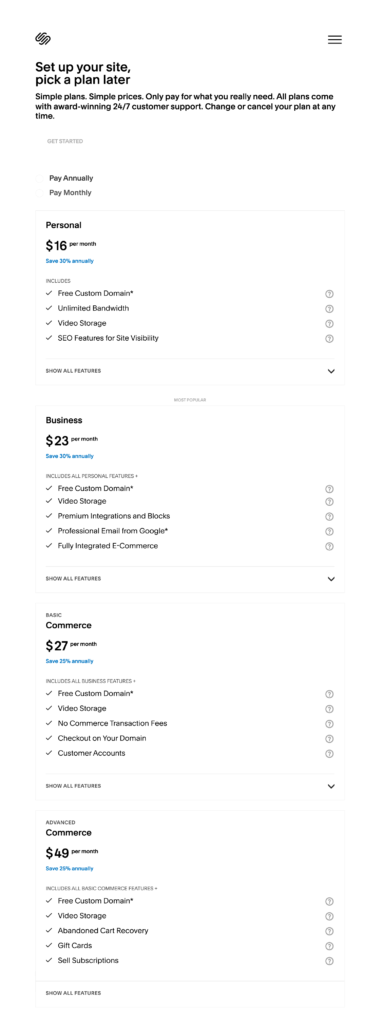The width and height of the screenshot is (384, 1024).
Task: Open help icon for No Commerce Transaction Fees
Action: pos(329,724)
